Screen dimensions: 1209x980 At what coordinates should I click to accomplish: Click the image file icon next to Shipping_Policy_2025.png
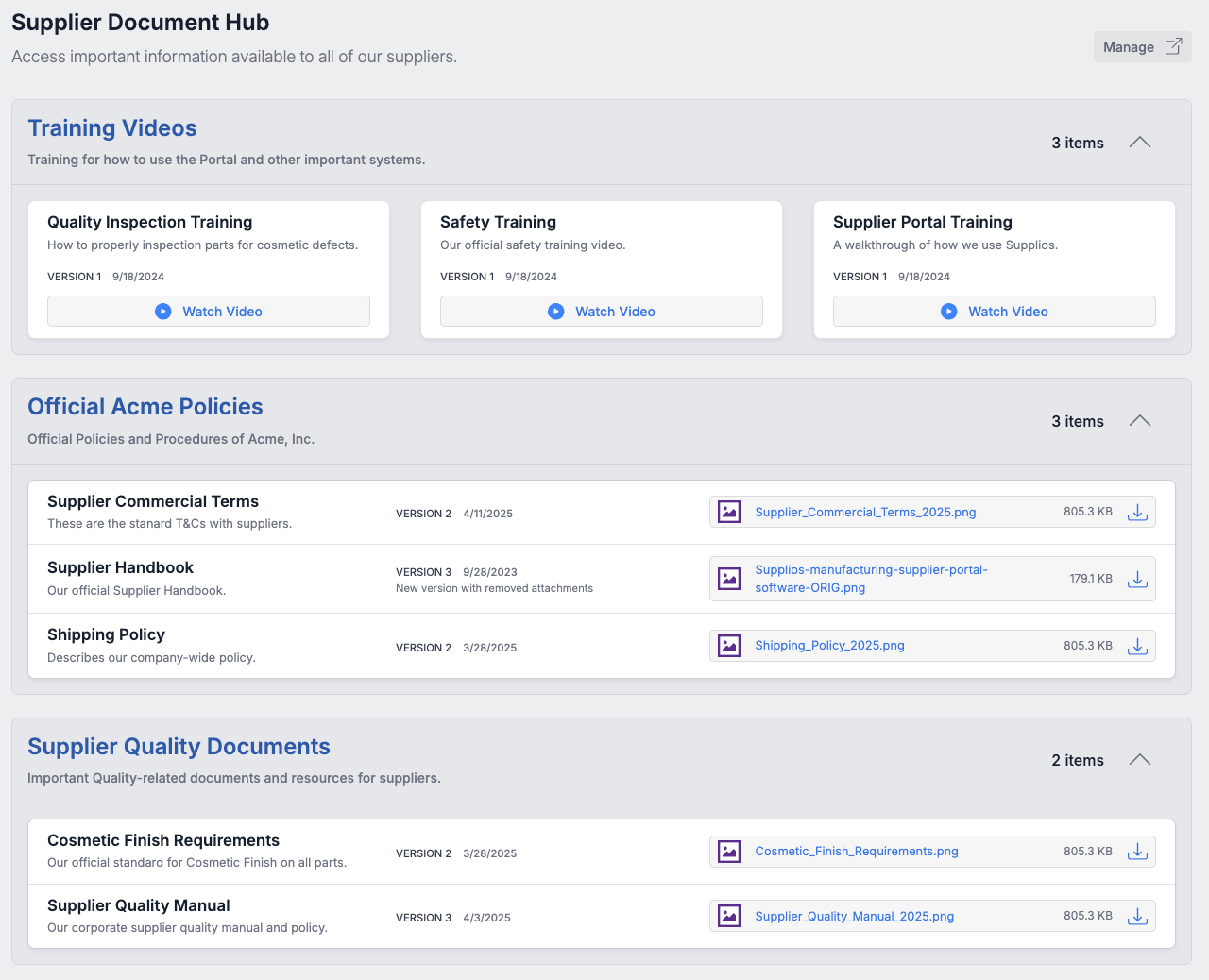pos(728,646)
